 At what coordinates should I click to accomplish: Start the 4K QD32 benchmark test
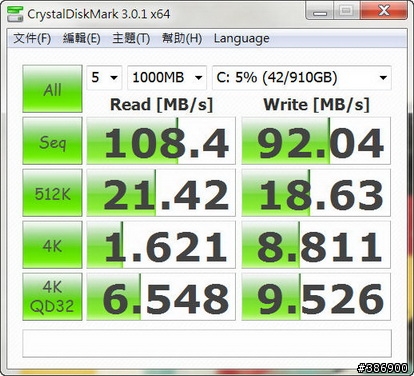[x=52, y=297]
